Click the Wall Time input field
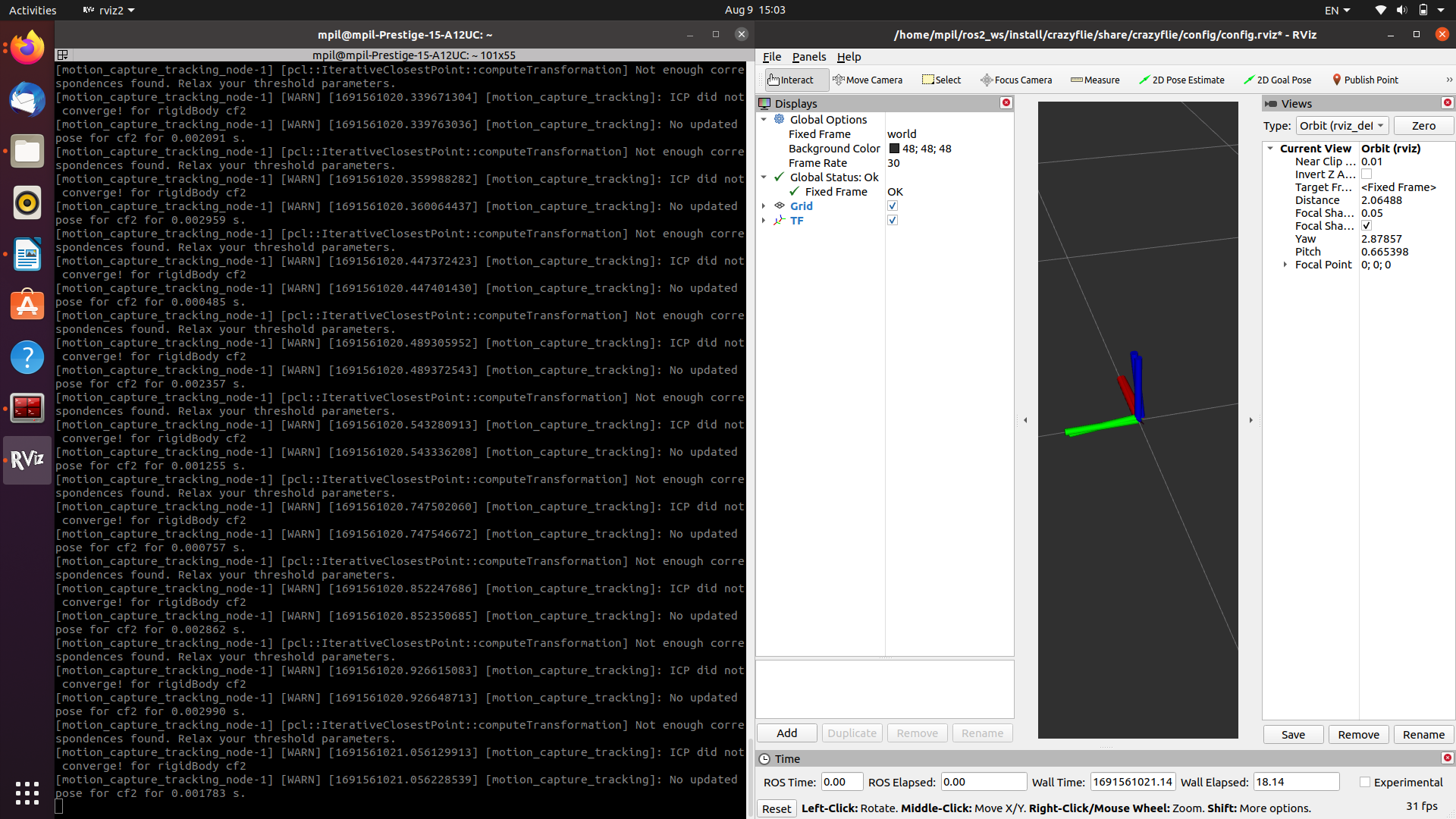The height and width of the screenshot is (819, 1456). [x=1131, y=782]
